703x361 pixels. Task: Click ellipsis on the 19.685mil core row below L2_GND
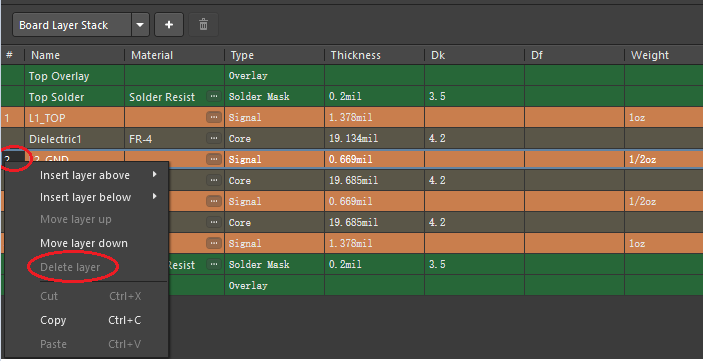(214, 180)
